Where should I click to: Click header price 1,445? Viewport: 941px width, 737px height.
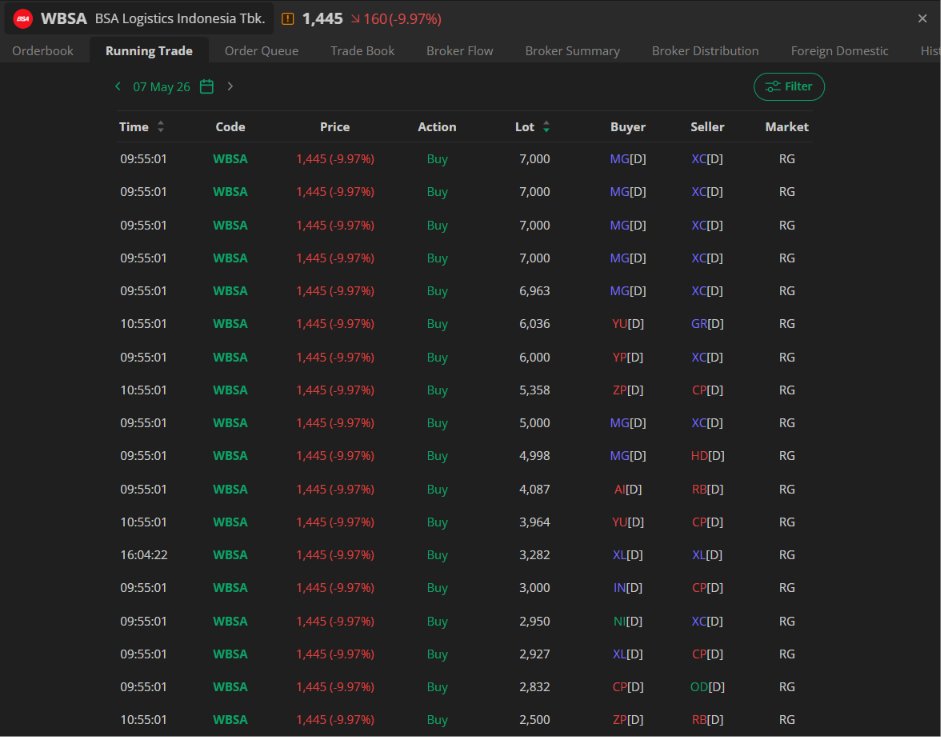322,19
